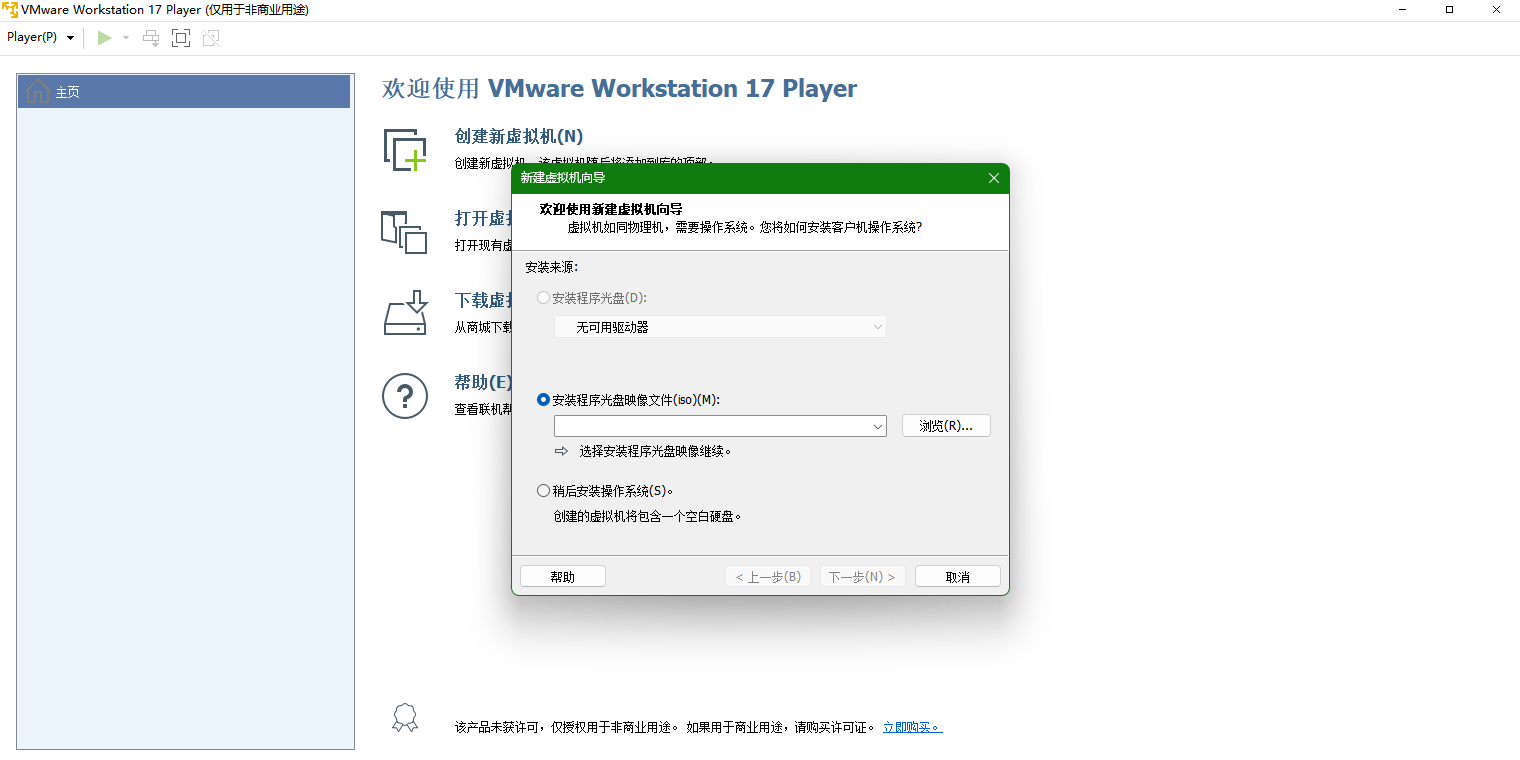Enter full screen mode from the toolbar
Viewport: 1520px width, 760px height.
tap(181, 38)
